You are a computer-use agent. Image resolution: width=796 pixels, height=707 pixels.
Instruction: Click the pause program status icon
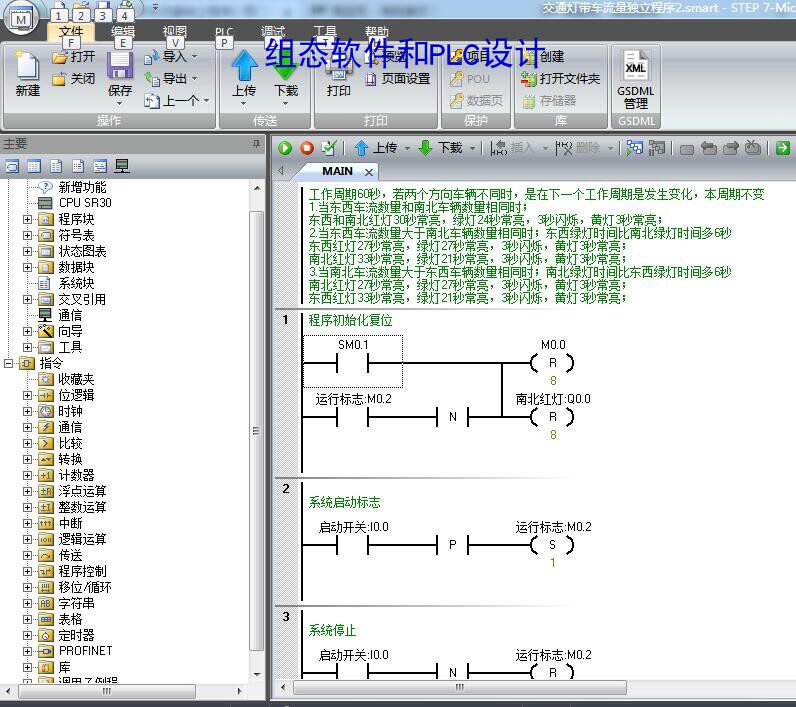click(656, 148)
